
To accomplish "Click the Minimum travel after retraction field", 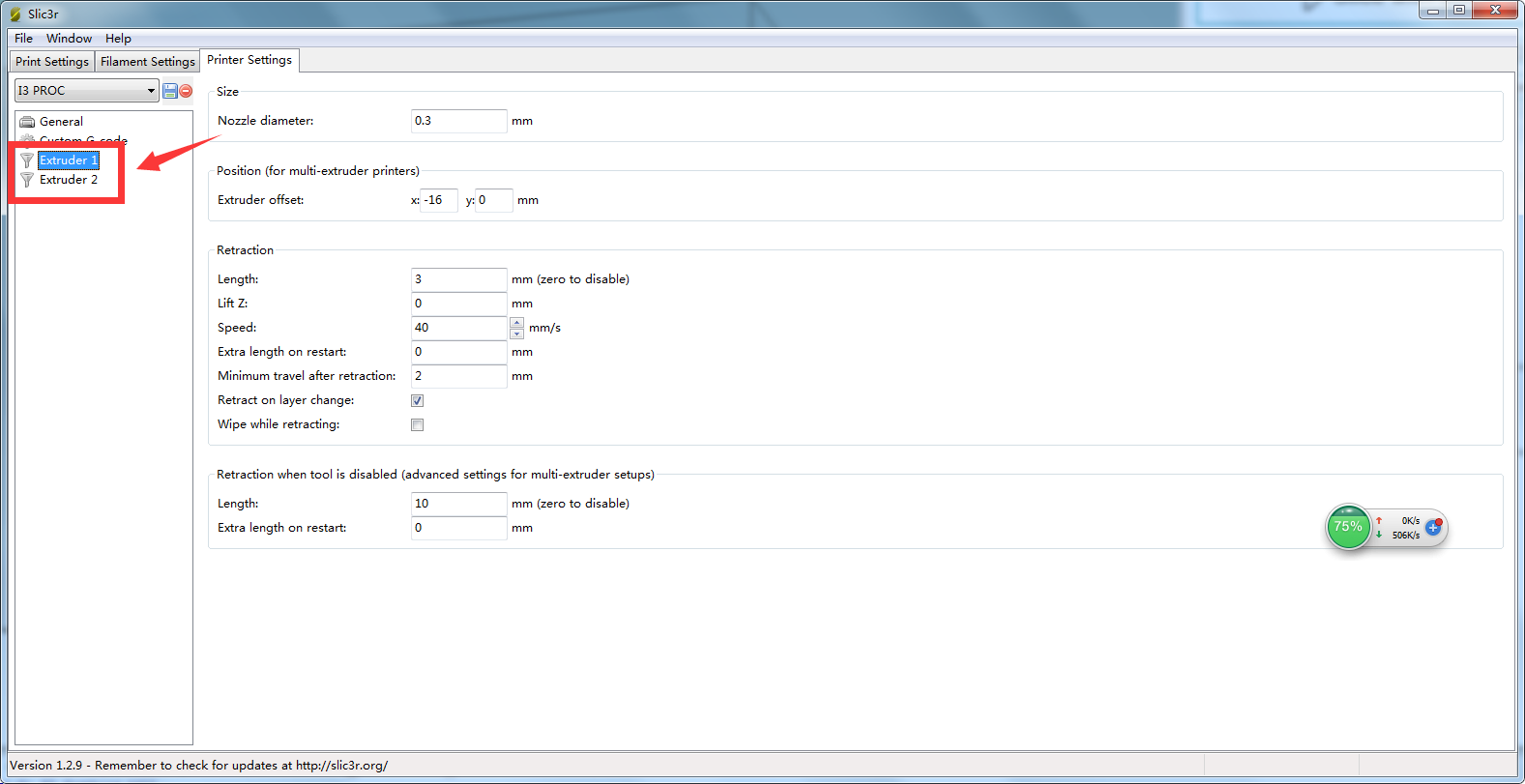I will [x=458, y=376].
